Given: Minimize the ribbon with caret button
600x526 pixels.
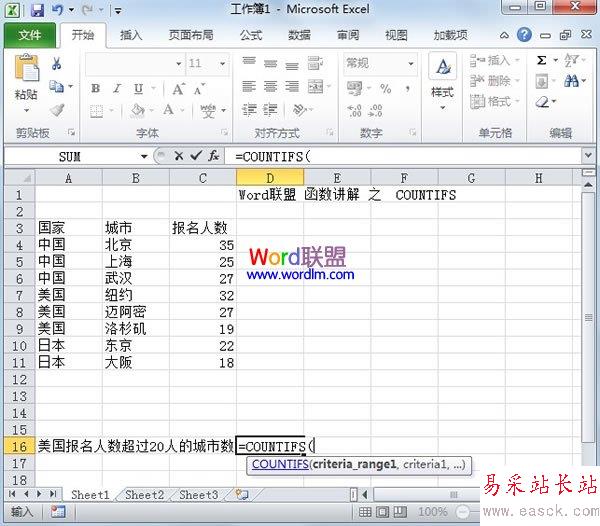Looking at the screenshot, I should pyautogui.click(x=504, y=35).
